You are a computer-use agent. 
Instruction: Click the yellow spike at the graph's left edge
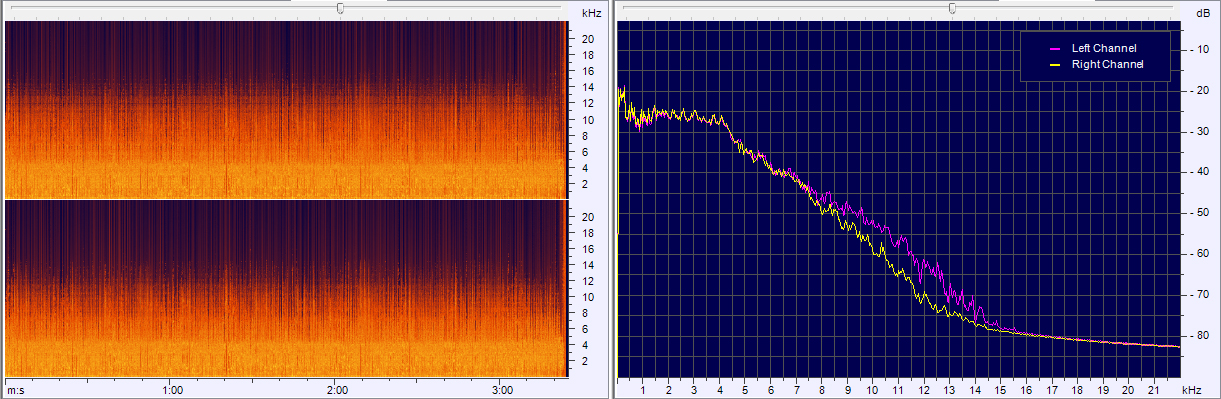click(618, 160)
